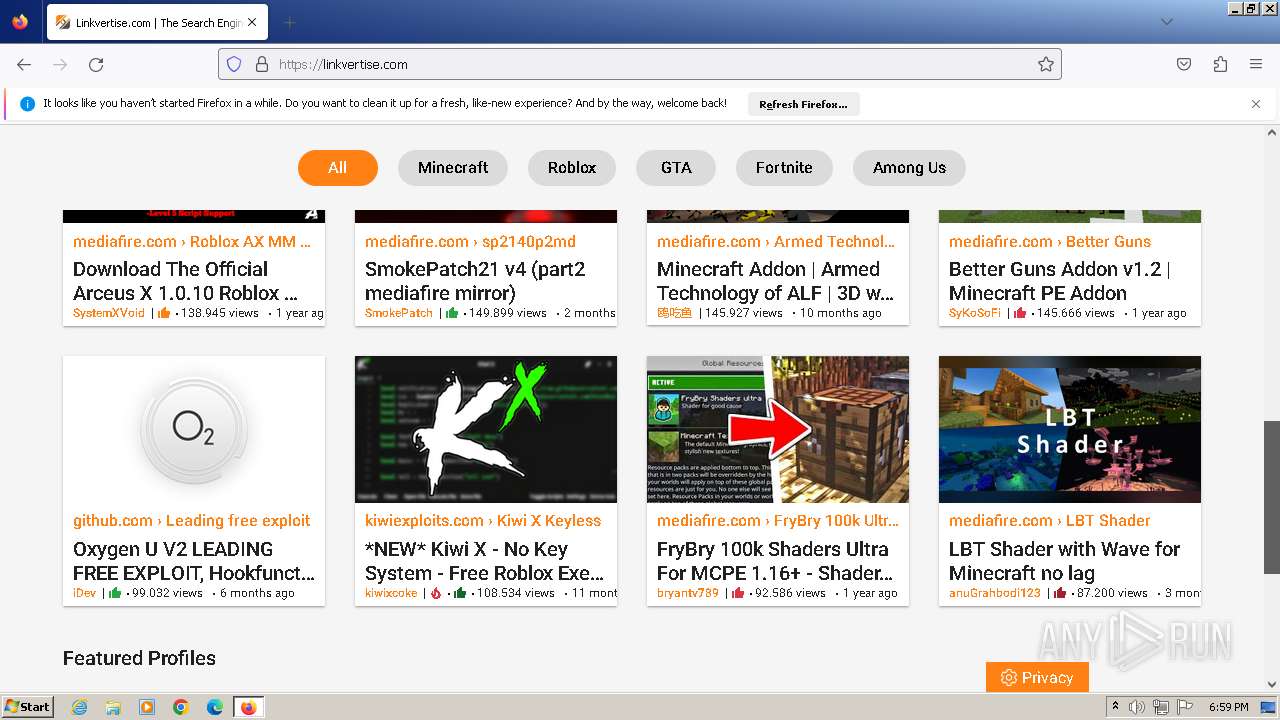Open volume control in system tray
This screenshot has height=720, width=1280.
[1137, 707]
